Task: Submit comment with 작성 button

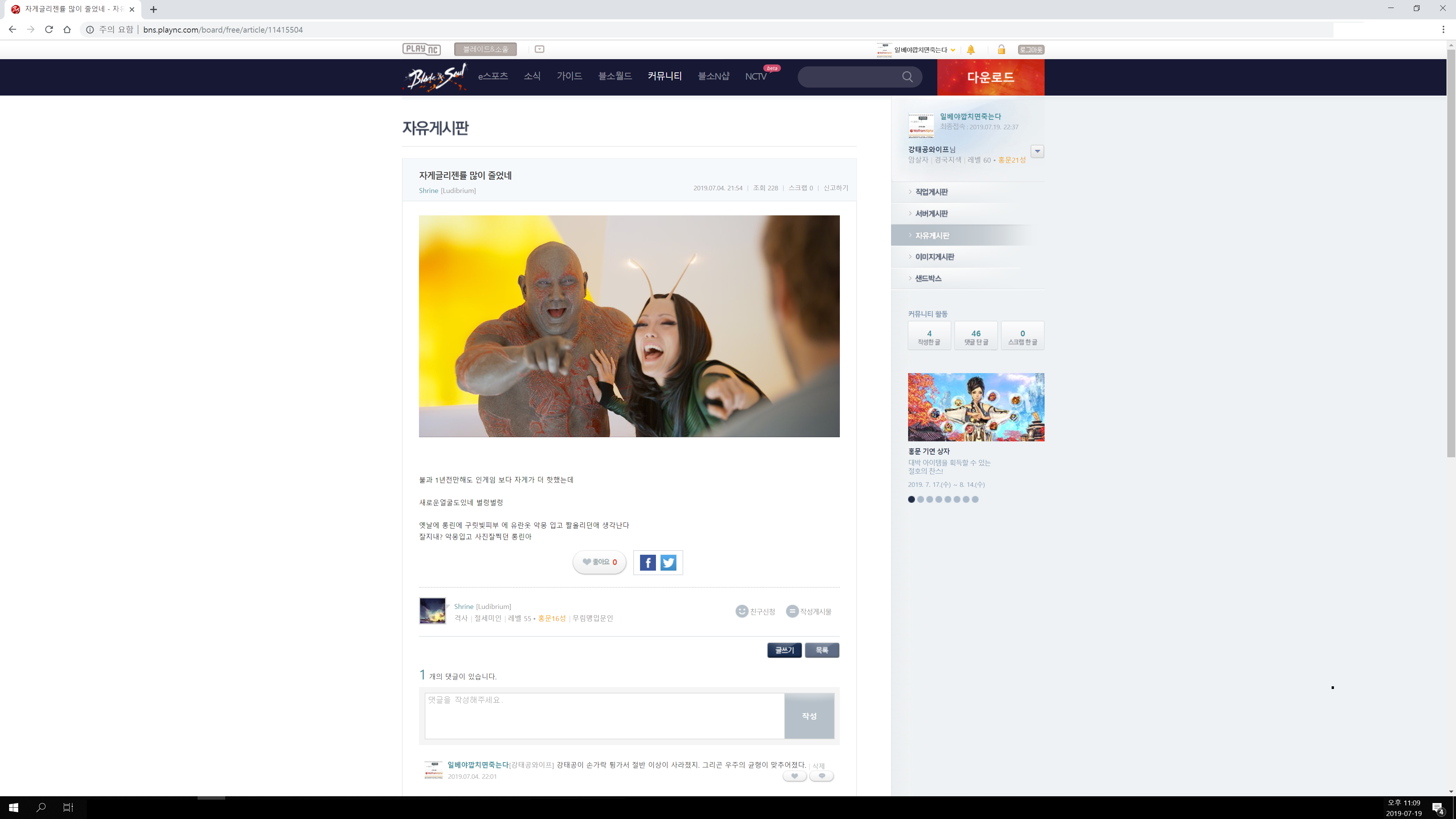Action: coord(809,715)
